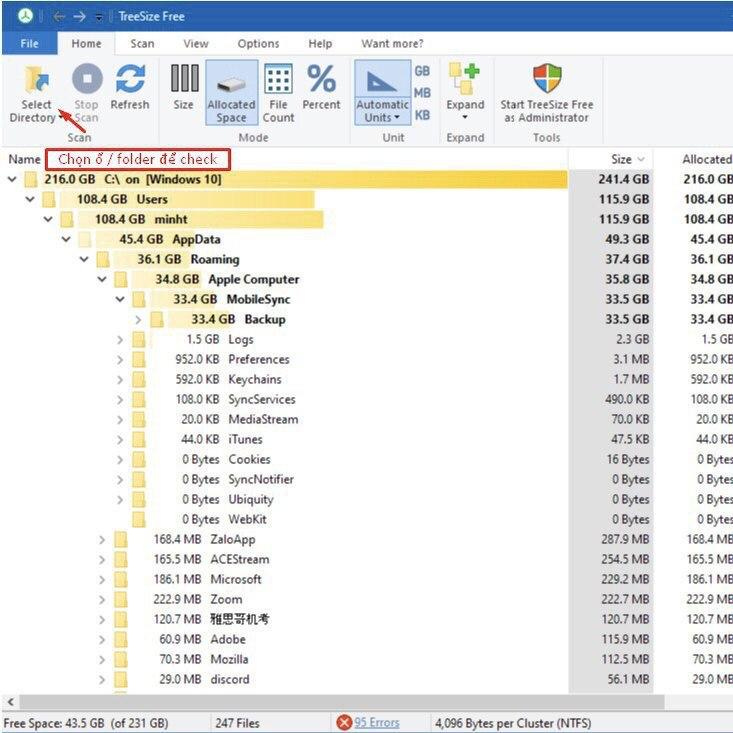Viewport: 733px width, 733px height.
Task: Set display unit to KB
Action: (x=422, y=115)
